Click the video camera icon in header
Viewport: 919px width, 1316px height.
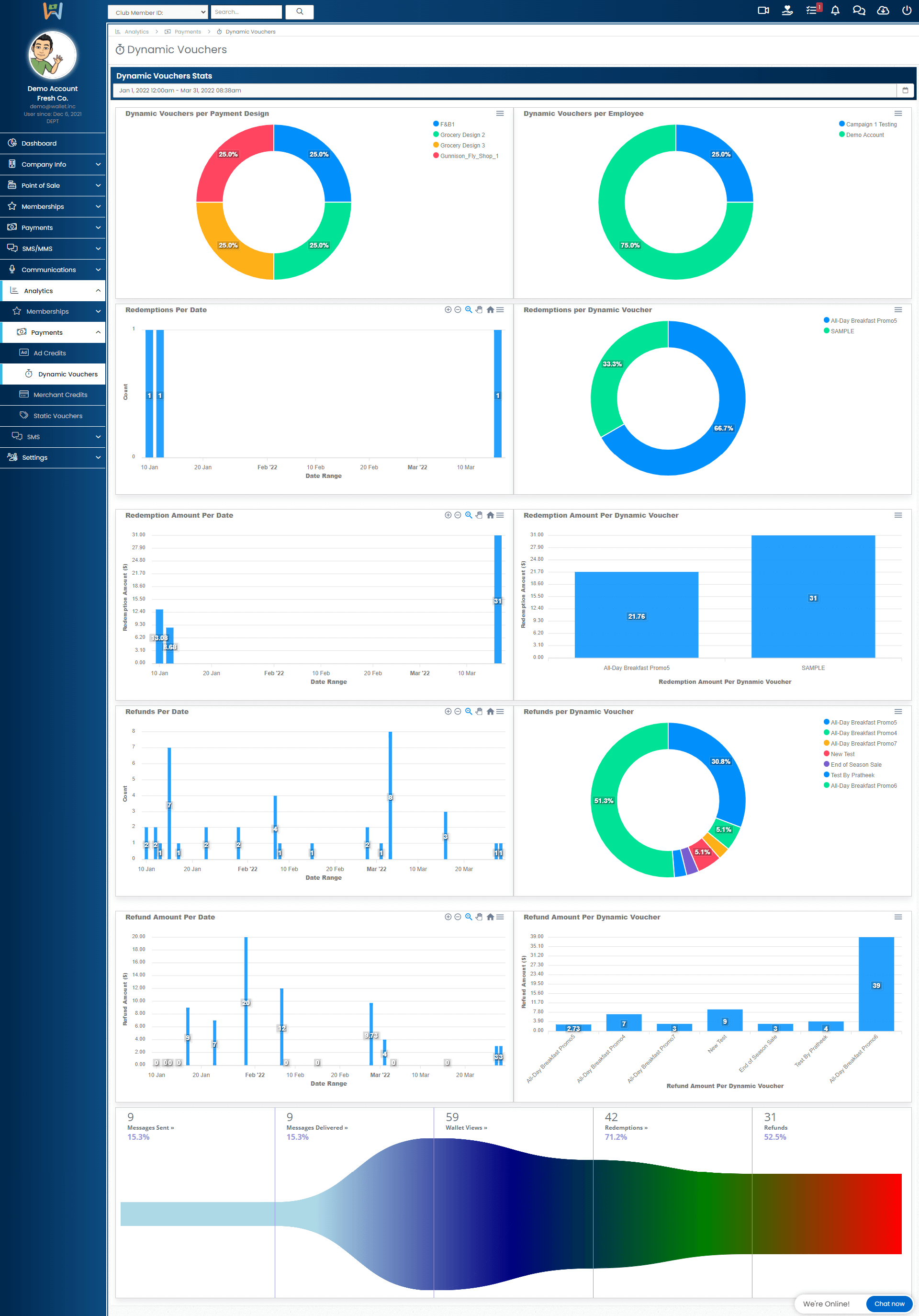[762, 11]
